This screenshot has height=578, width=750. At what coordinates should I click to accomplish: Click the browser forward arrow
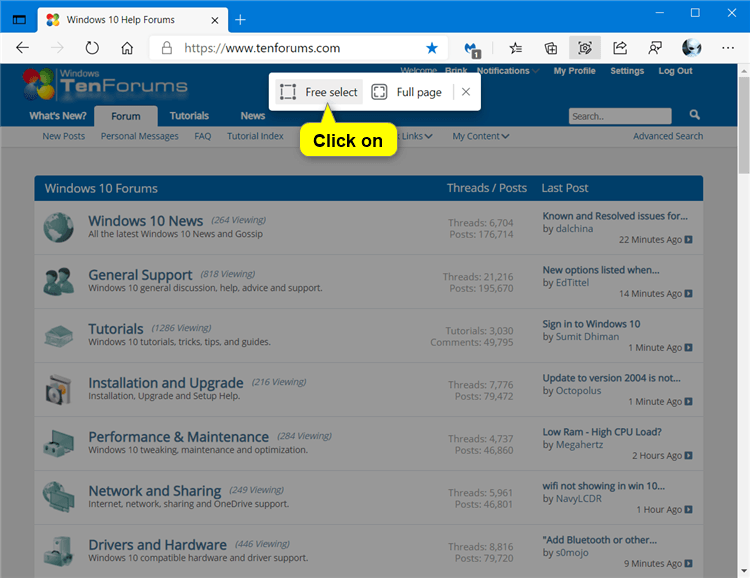pyautogui.click(x=57, y=48)
